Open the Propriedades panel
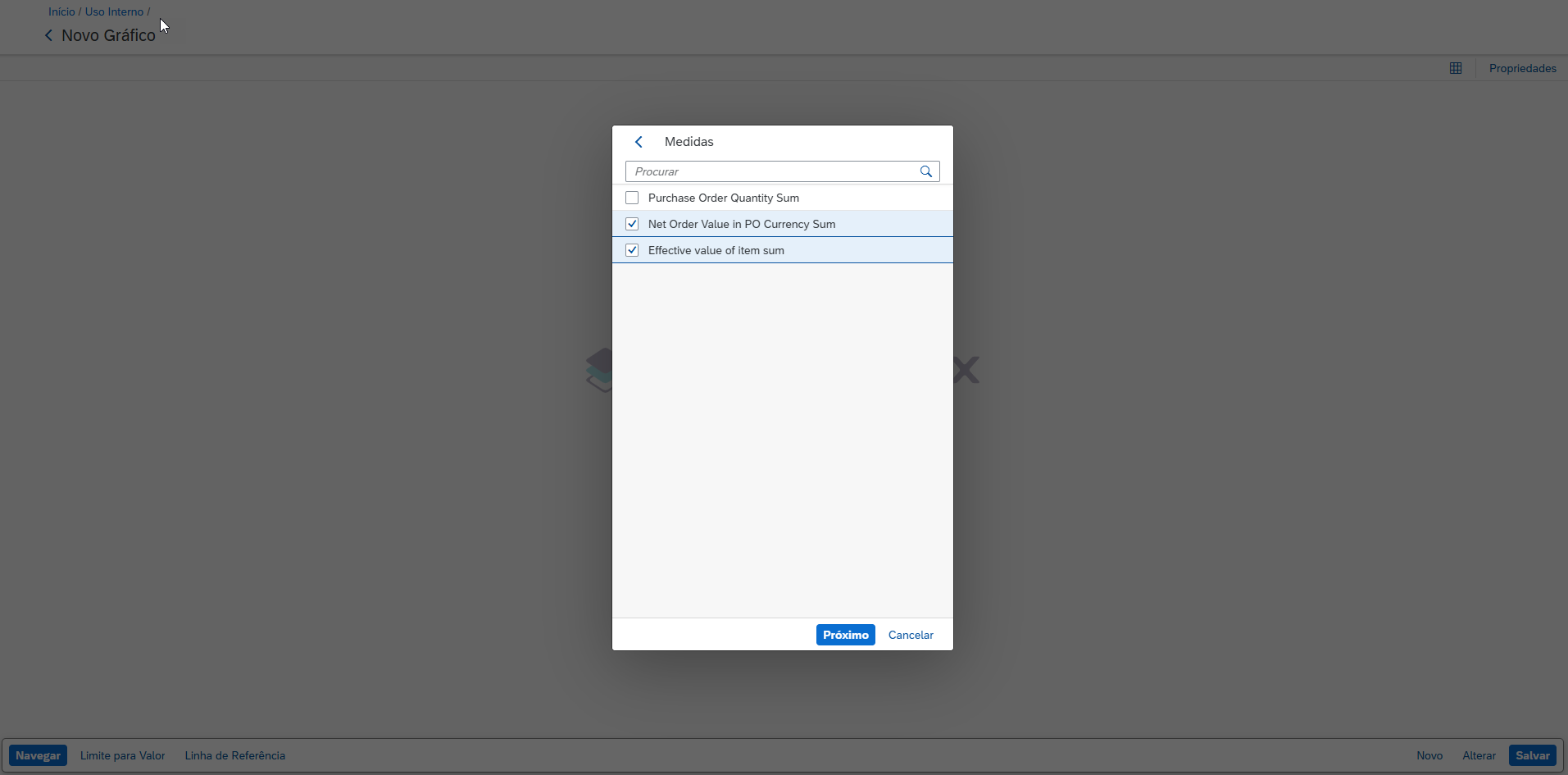1568x775 pixels. [x=1522, y=68]
